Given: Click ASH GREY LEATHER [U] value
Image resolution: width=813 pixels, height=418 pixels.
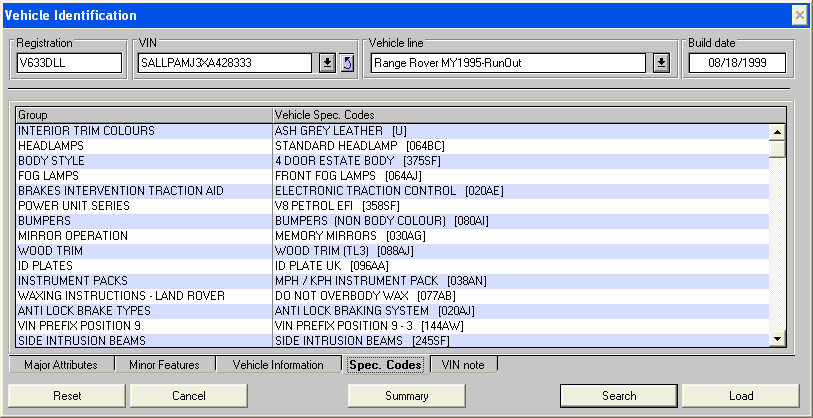Looking at the screenshot, I should pos(341,131).
